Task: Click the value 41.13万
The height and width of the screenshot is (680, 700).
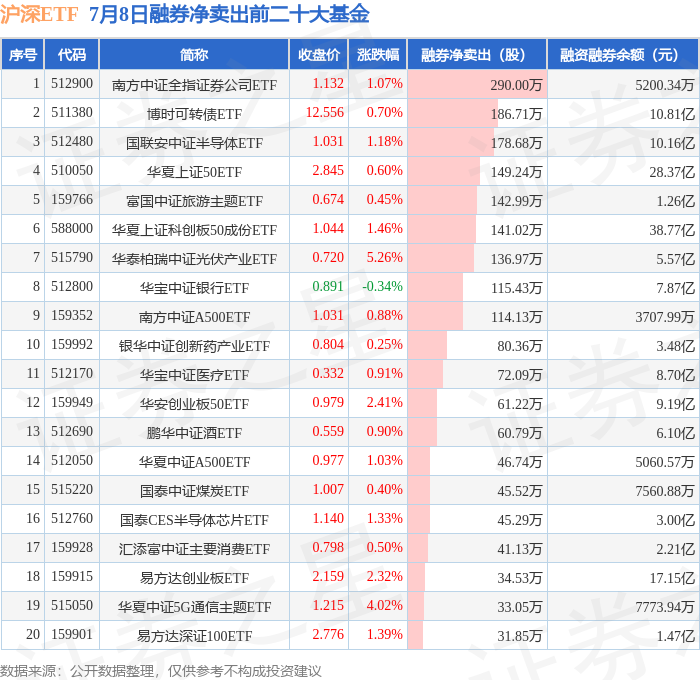Action: [520, 549]
